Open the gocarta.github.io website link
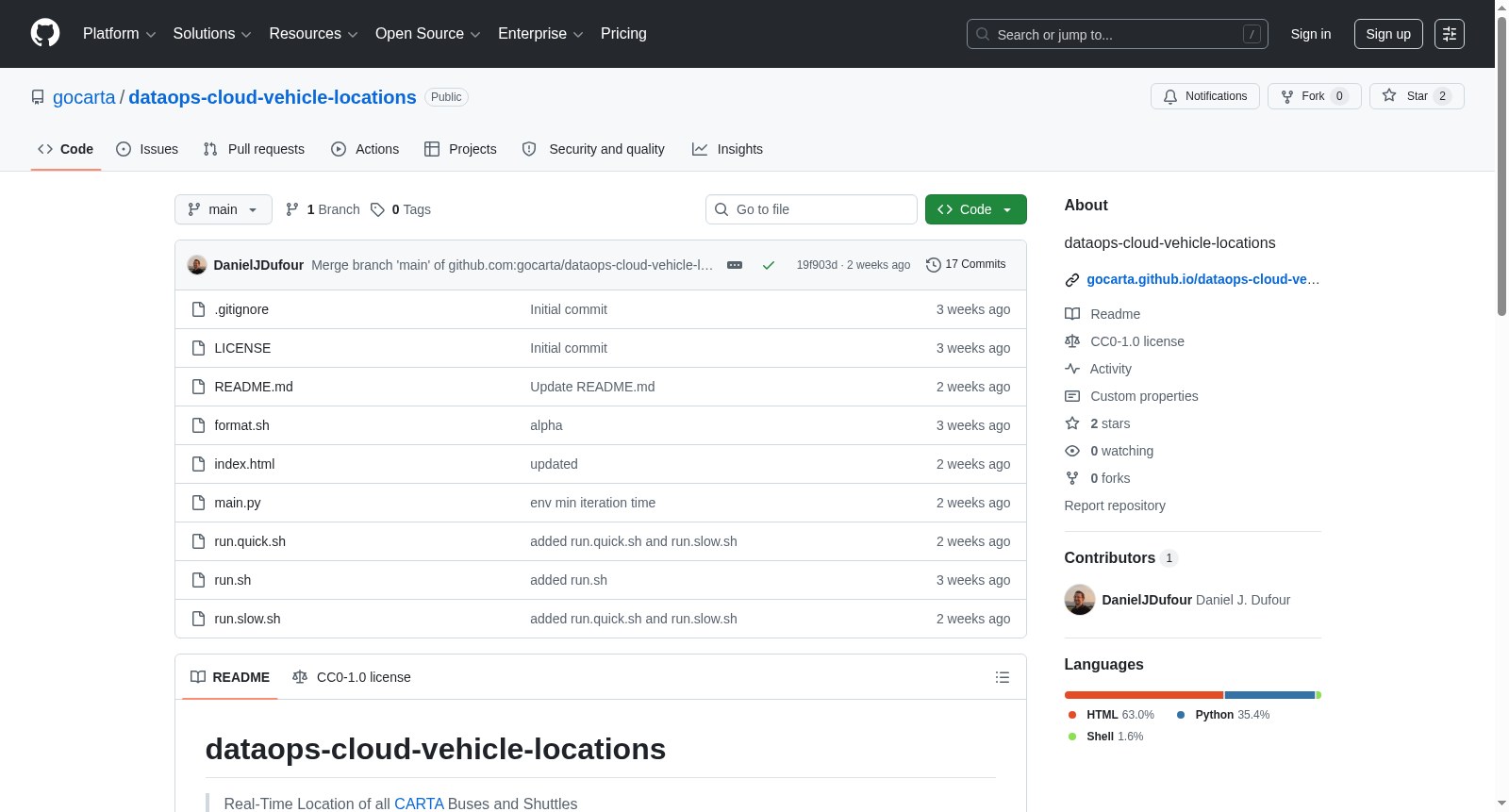This screenshot has width=1509, height=812. pyautogui.click(x=1203, y=279)
